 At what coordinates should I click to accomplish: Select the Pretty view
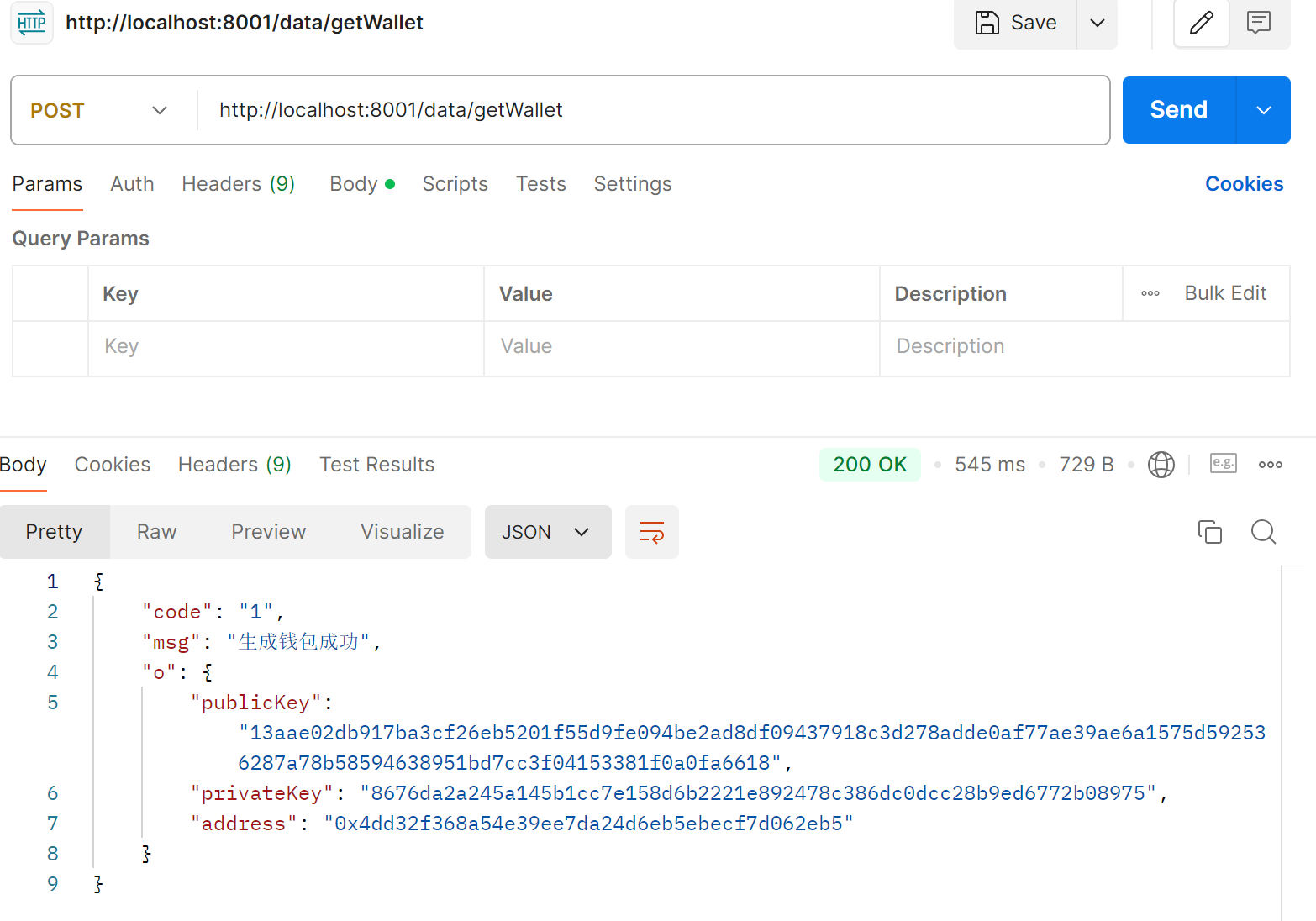tap(55, 532)
